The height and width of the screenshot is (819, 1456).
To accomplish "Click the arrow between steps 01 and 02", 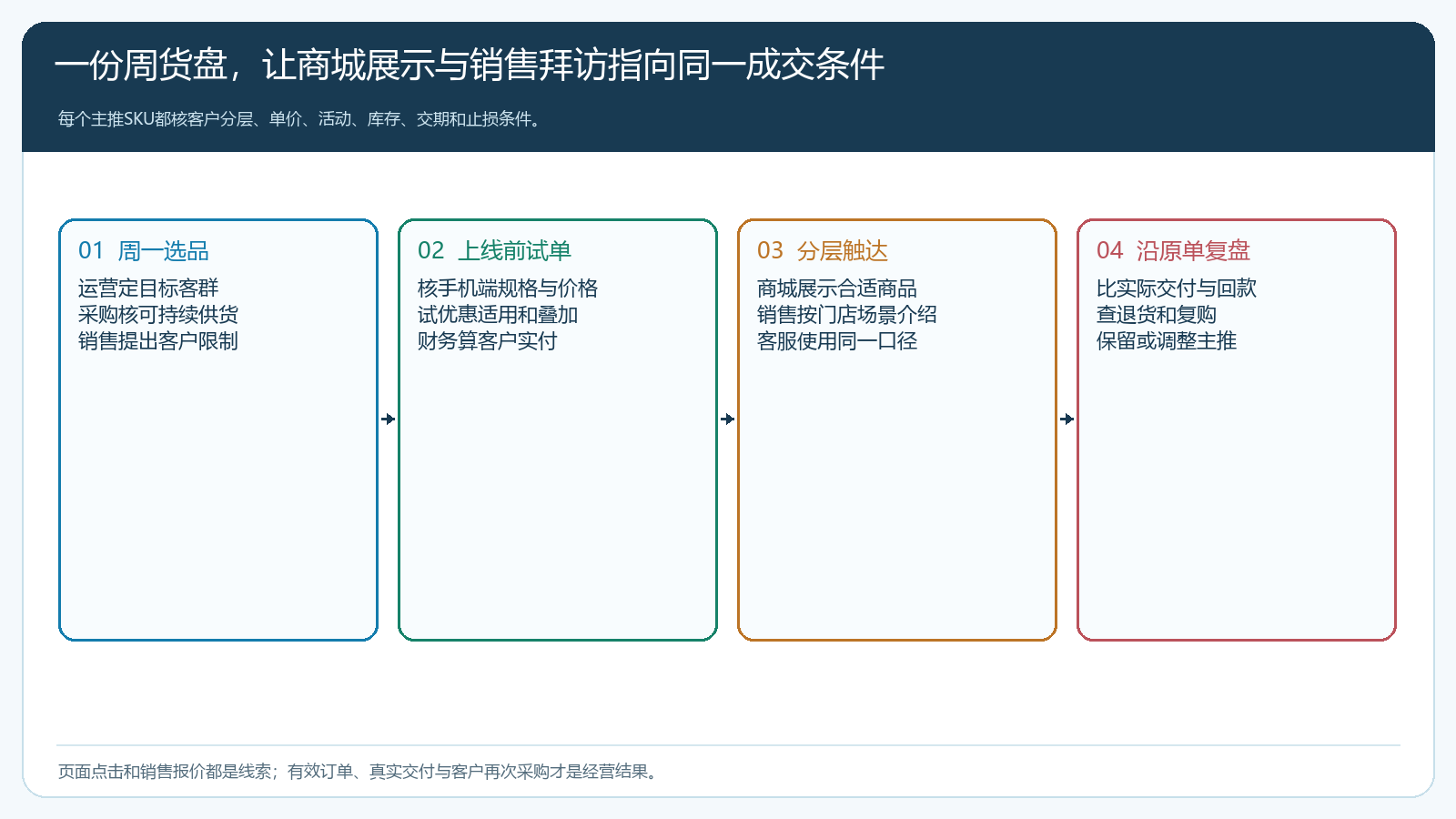I will [389, 420].
